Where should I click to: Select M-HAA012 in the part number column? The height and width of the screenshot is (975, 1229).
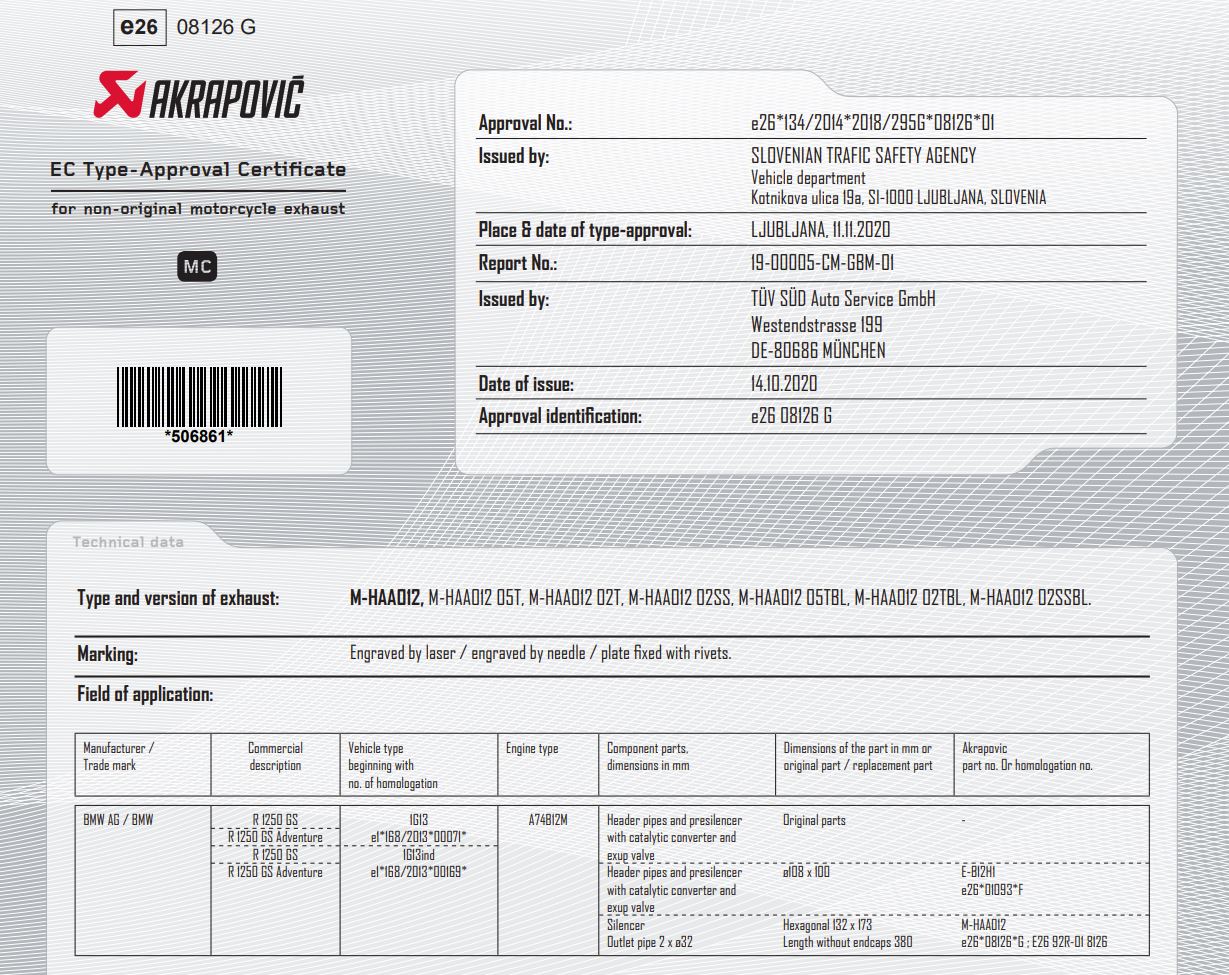tap(985, 925)
